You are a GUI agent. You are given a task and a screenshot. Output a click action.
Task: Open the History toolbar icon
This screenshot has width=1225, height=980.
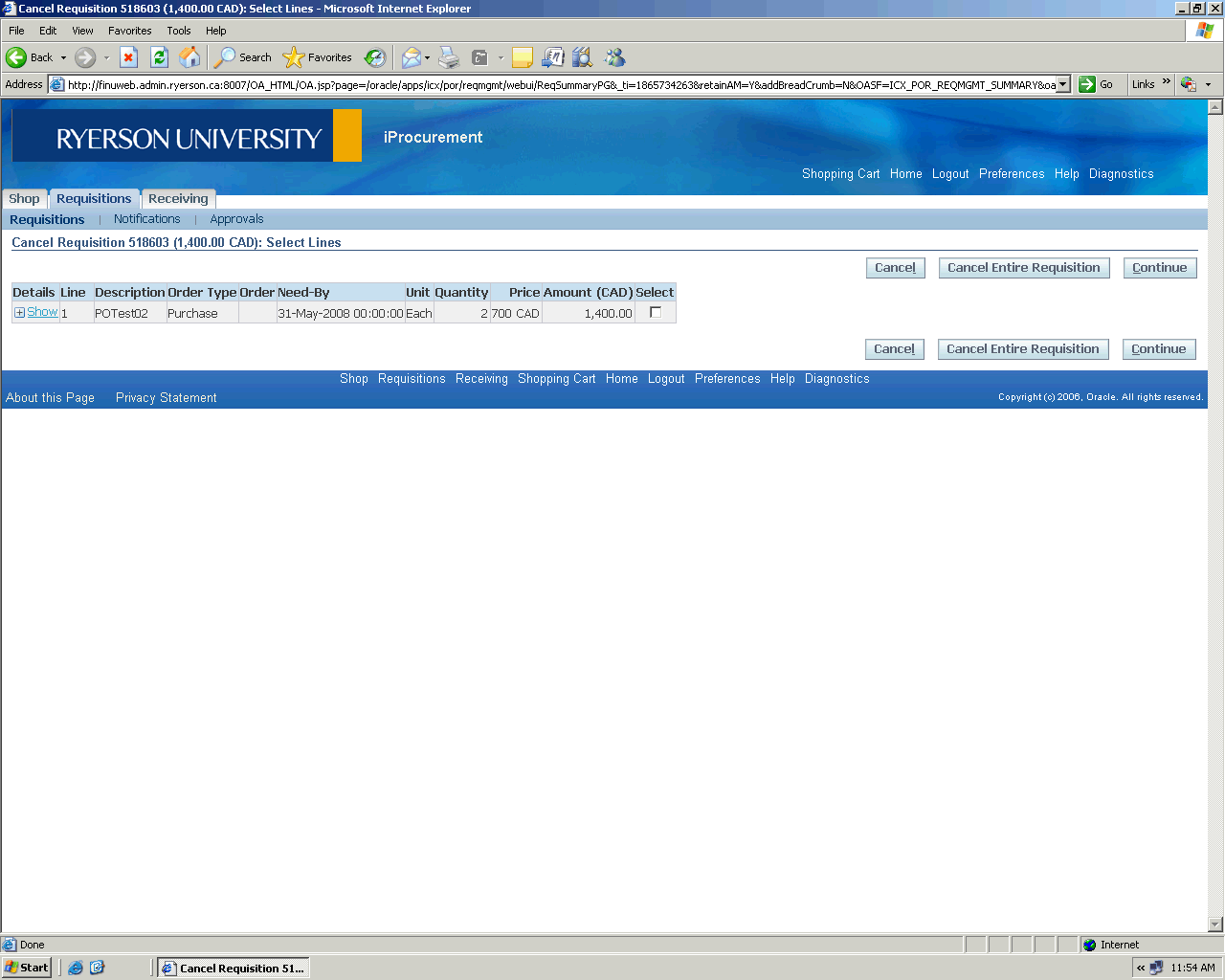click(x=375, y=57)
